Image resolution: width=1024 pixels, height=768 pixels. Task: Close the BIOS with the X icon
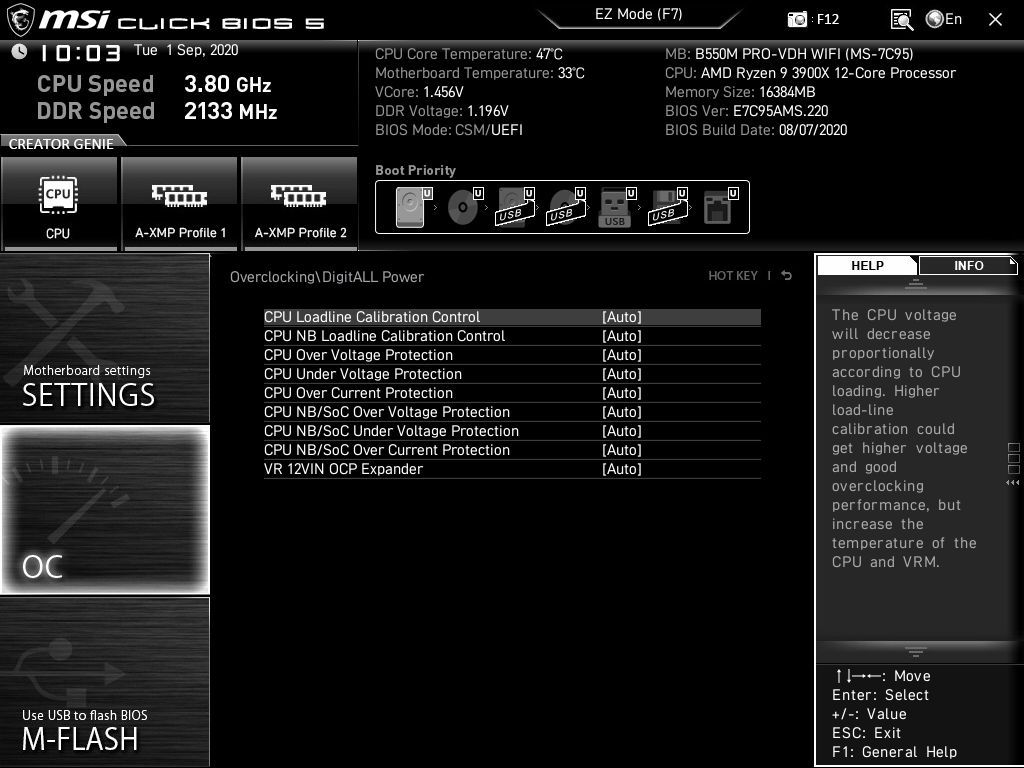(995, 20)
